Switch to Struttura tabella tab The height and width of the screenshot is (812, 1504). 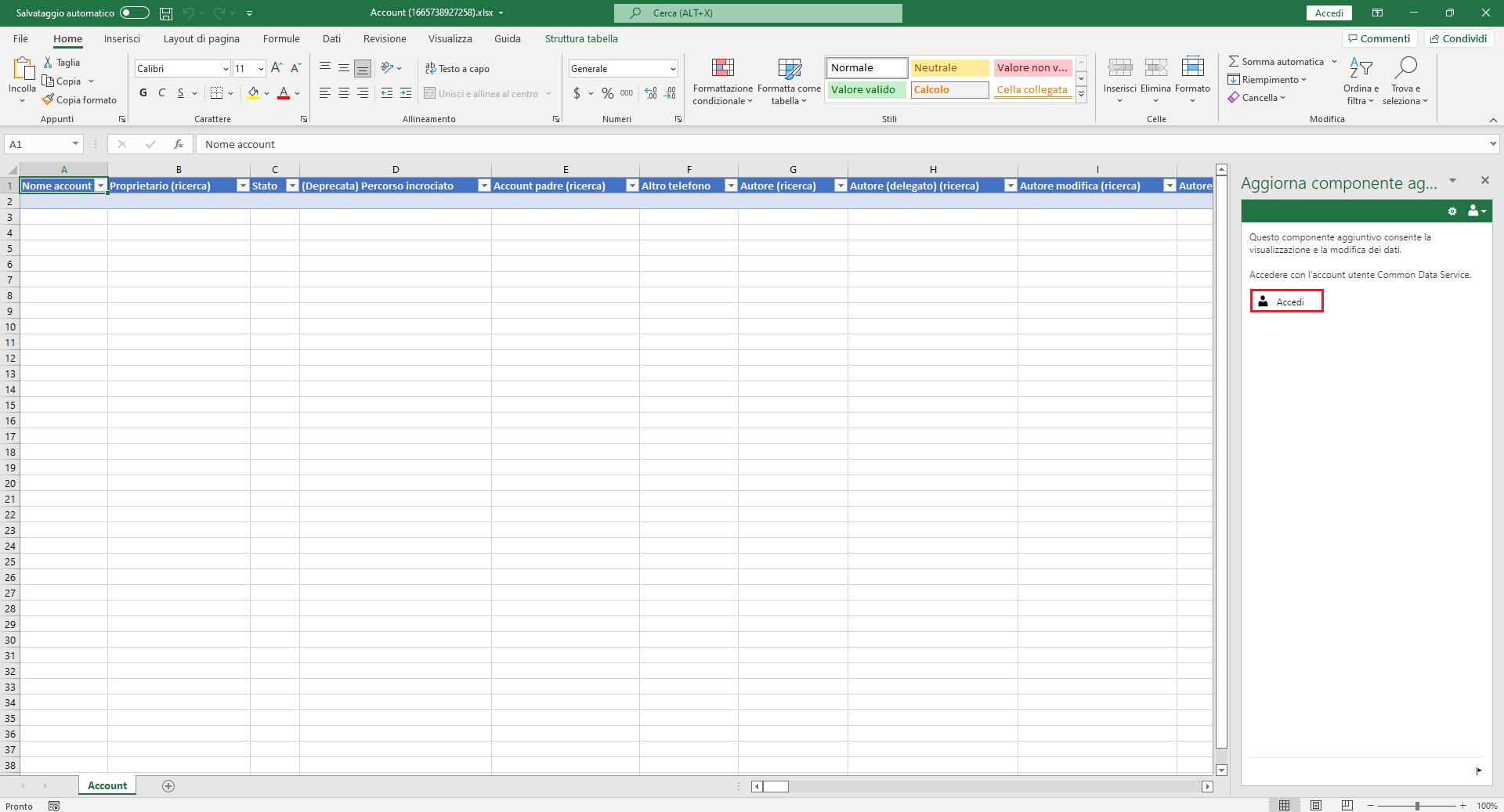point(581,38)
